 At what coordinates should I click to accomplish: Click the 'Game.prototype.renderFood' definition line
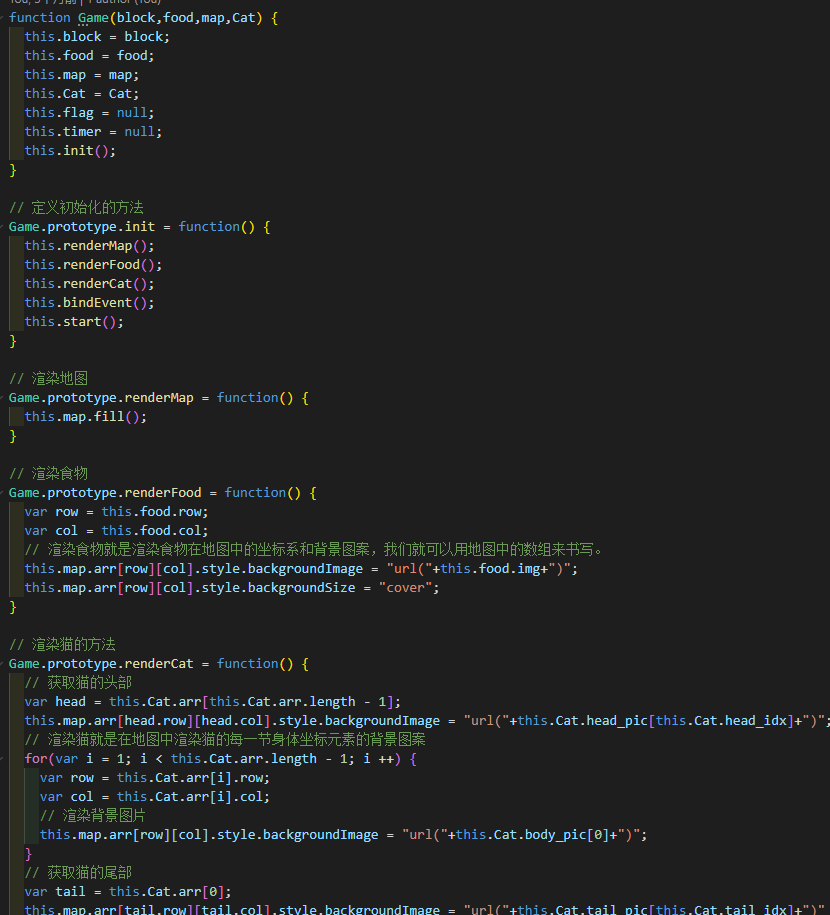163,493
